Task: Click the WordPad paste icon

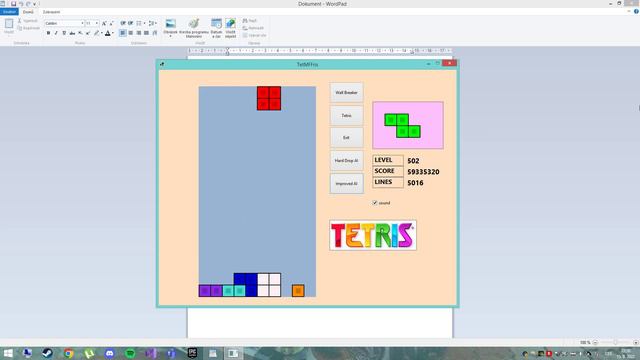Action: click(9, 24)
